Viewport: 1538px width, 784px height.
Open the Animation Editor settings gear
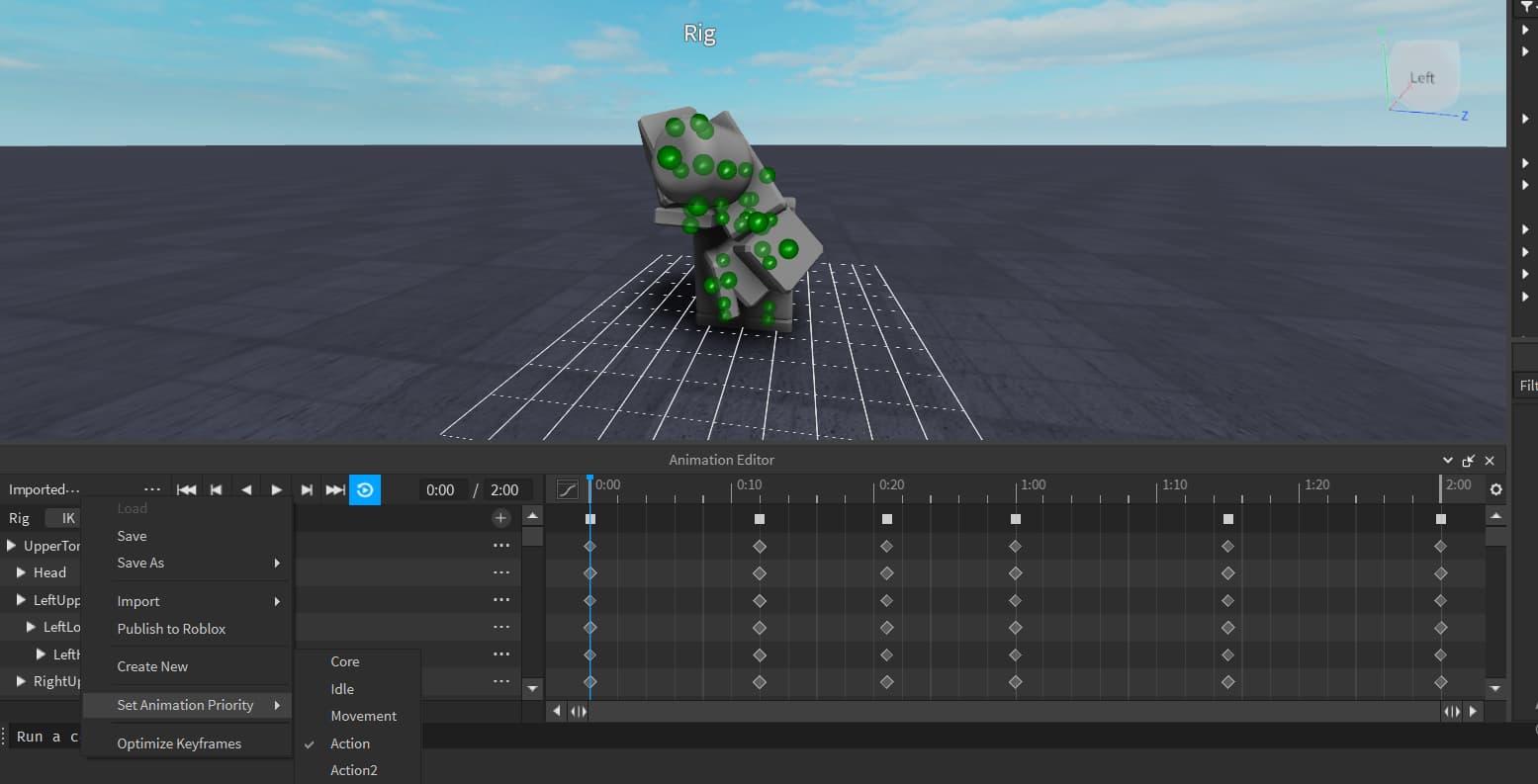click(1495, 488)
